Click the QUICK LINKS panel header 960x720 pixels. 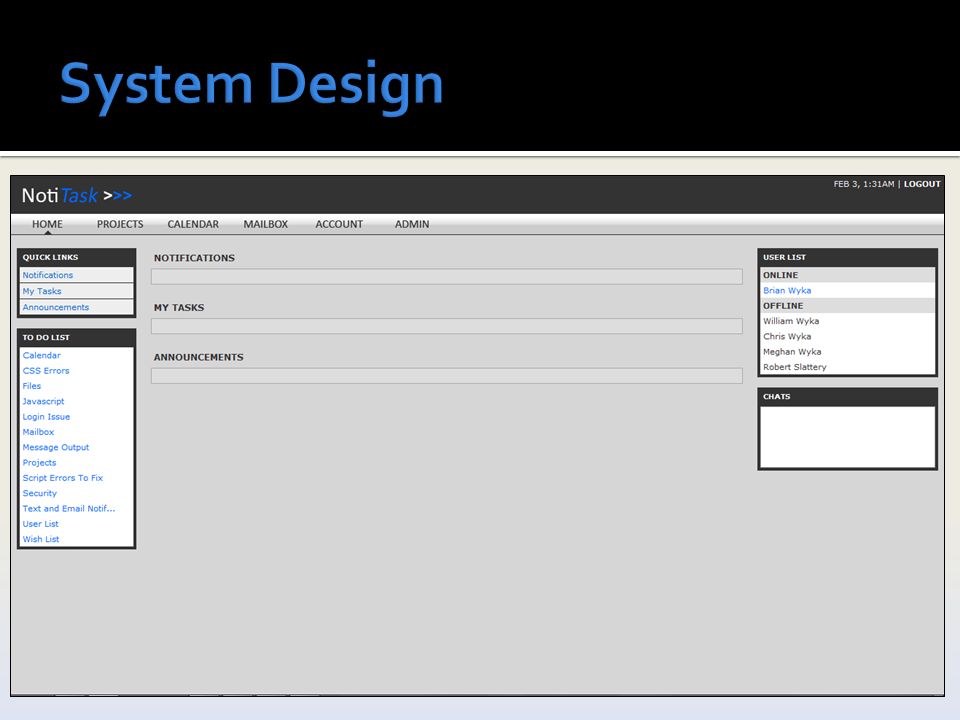(x=77, y=257)
